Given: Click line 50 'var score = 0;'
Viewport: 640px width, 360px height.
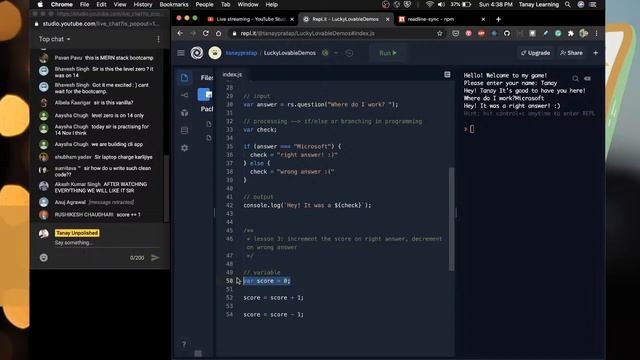Looking at the screenshot, I should coord(267,281).
